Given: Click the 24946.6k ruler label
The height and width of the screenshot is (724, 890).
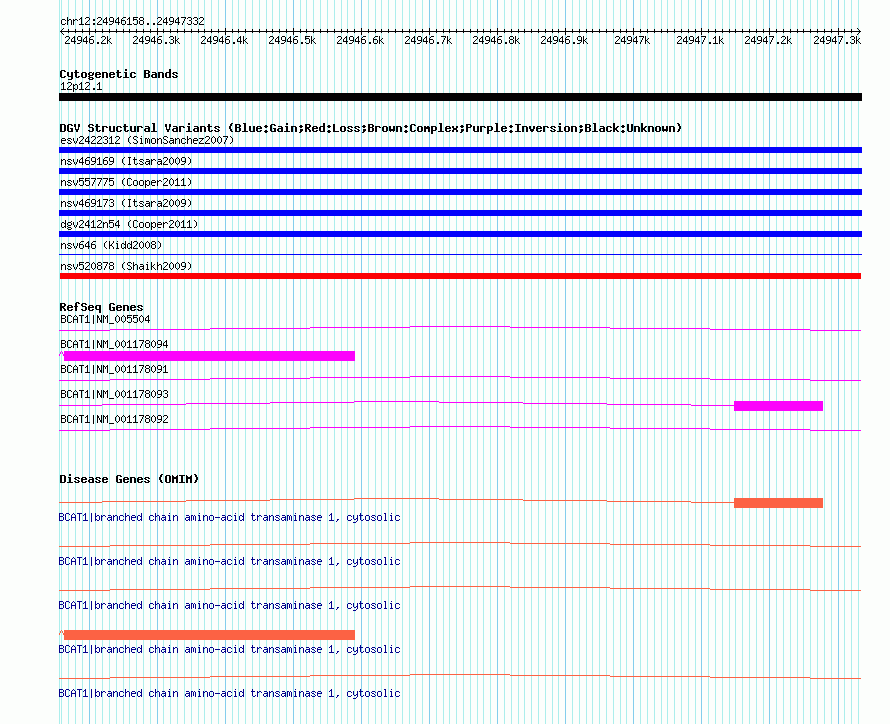Looking at the screenshot, I should (360, 40).
